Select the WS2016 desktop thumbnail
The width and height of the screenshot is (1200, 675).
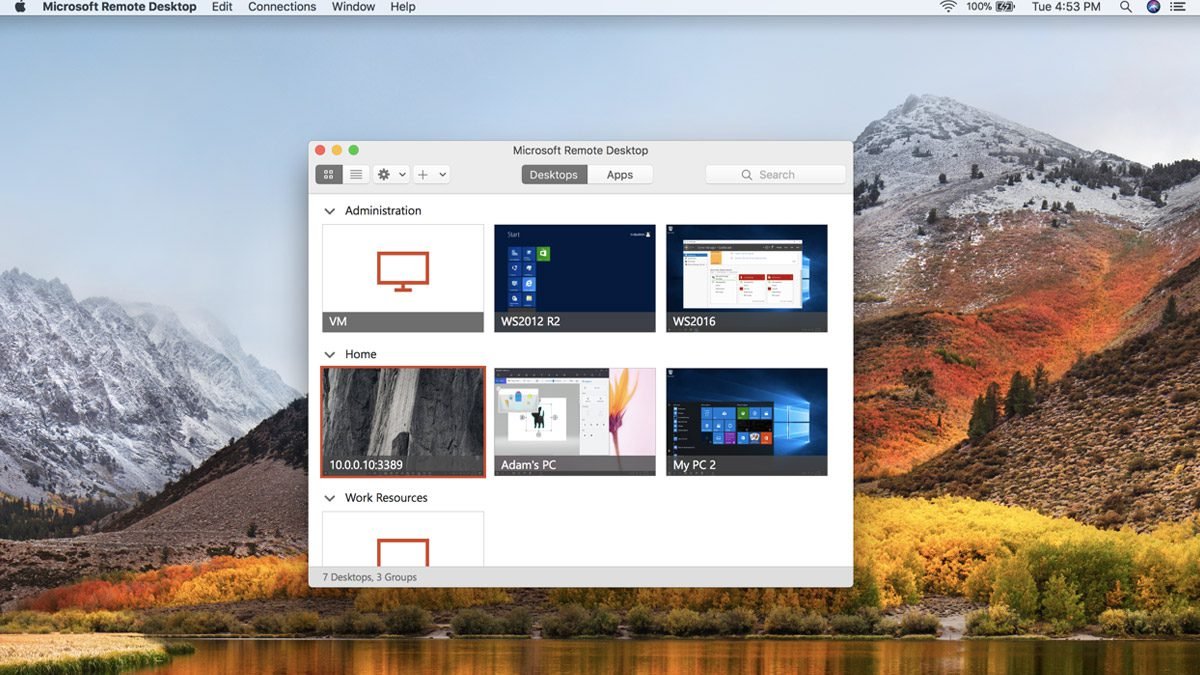tap(747, 278)
